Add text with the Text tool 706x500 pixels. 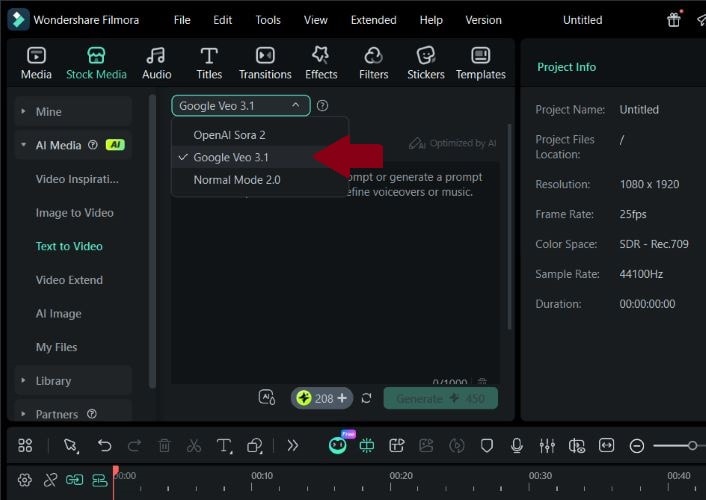pos(224,445)
